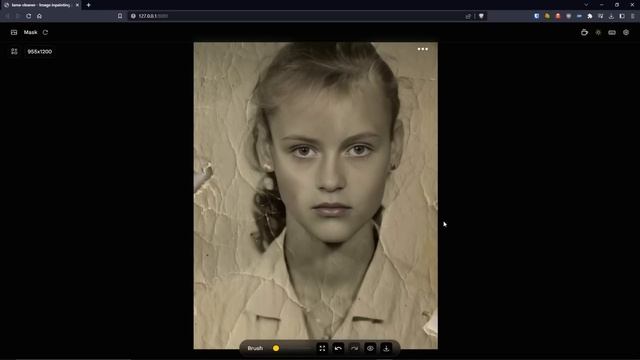Click the browser forward arrow
Viewport: 640px width, 360px height.
pyautogui.click(x=18, y=16)
